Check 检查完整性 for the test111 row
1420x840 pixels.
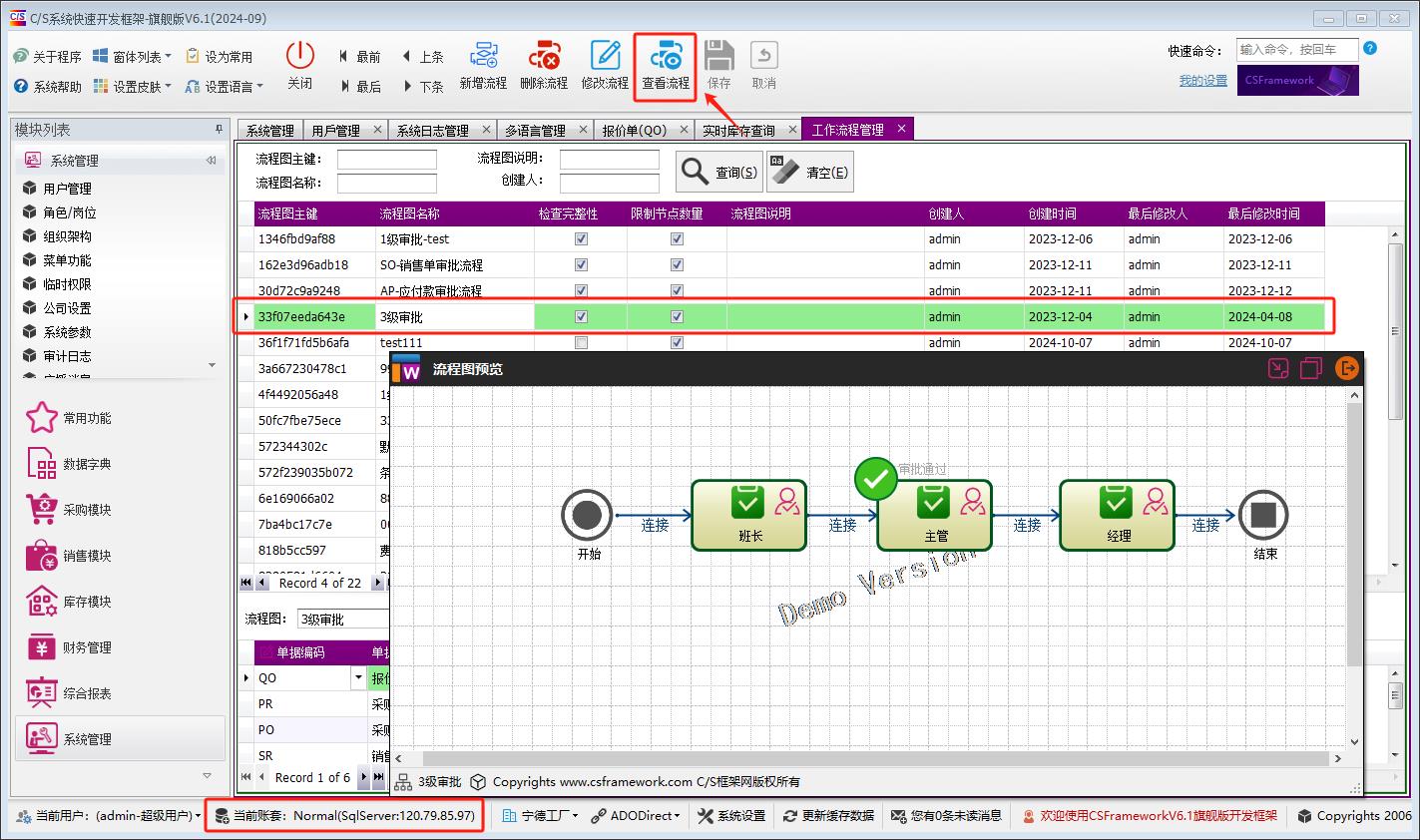pos(580,342)
